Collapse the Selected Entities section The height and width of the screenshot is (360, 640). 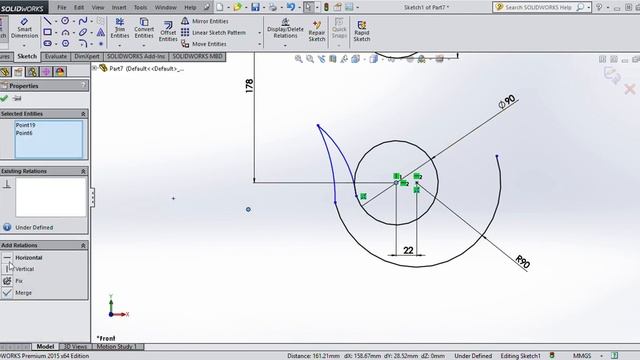pyautogui.click(x=83, y=114)
